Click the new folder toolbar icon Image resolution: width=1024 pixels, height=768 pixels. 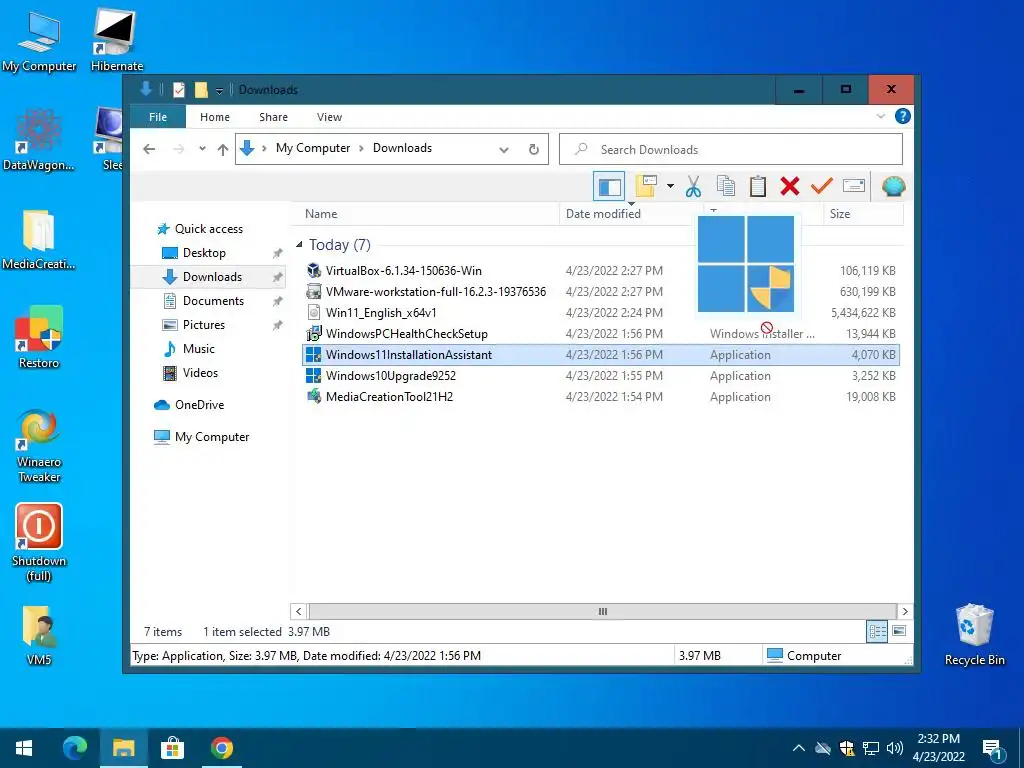(646, 186)
